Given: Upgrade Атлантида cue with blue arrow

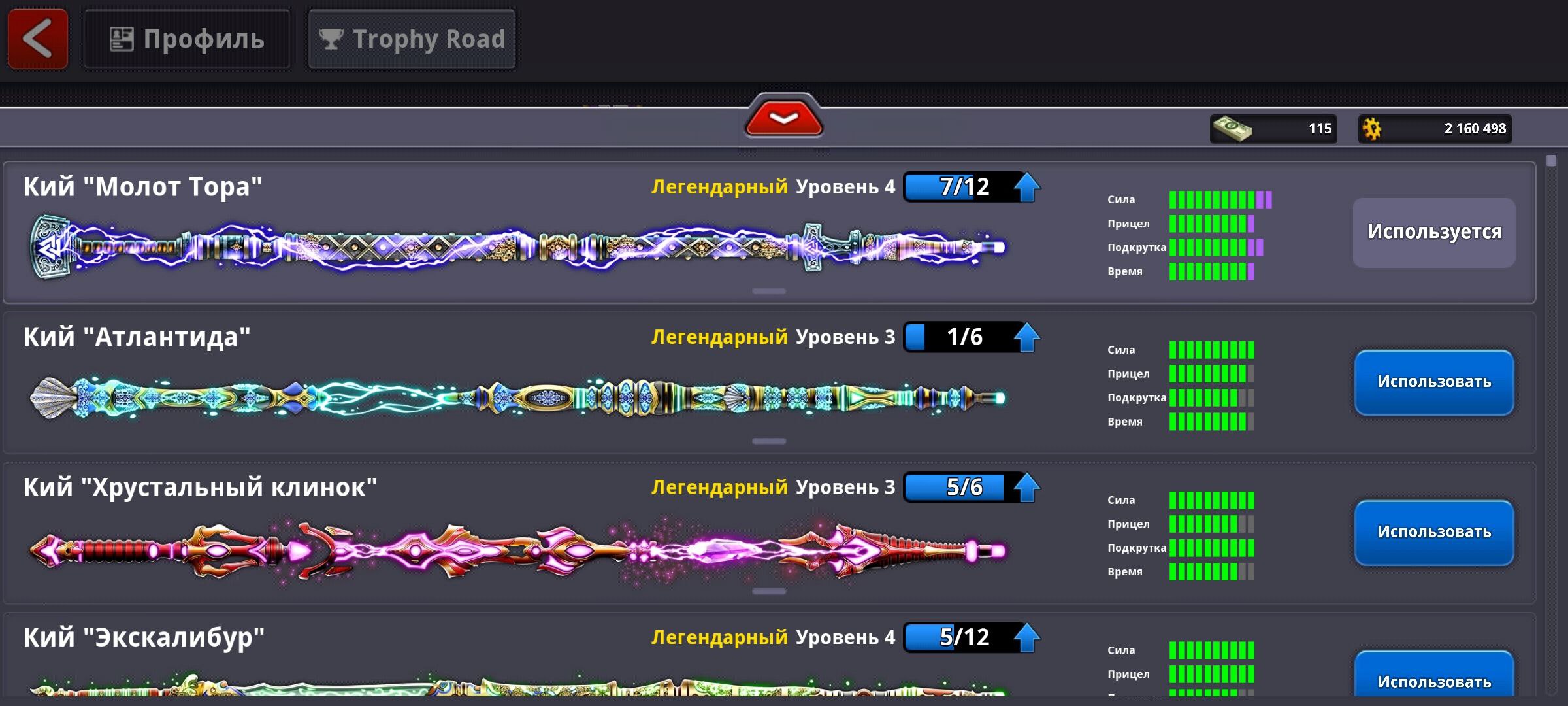Looking at the screenshot, I should pyautogui.click(x=1027, y=337).
